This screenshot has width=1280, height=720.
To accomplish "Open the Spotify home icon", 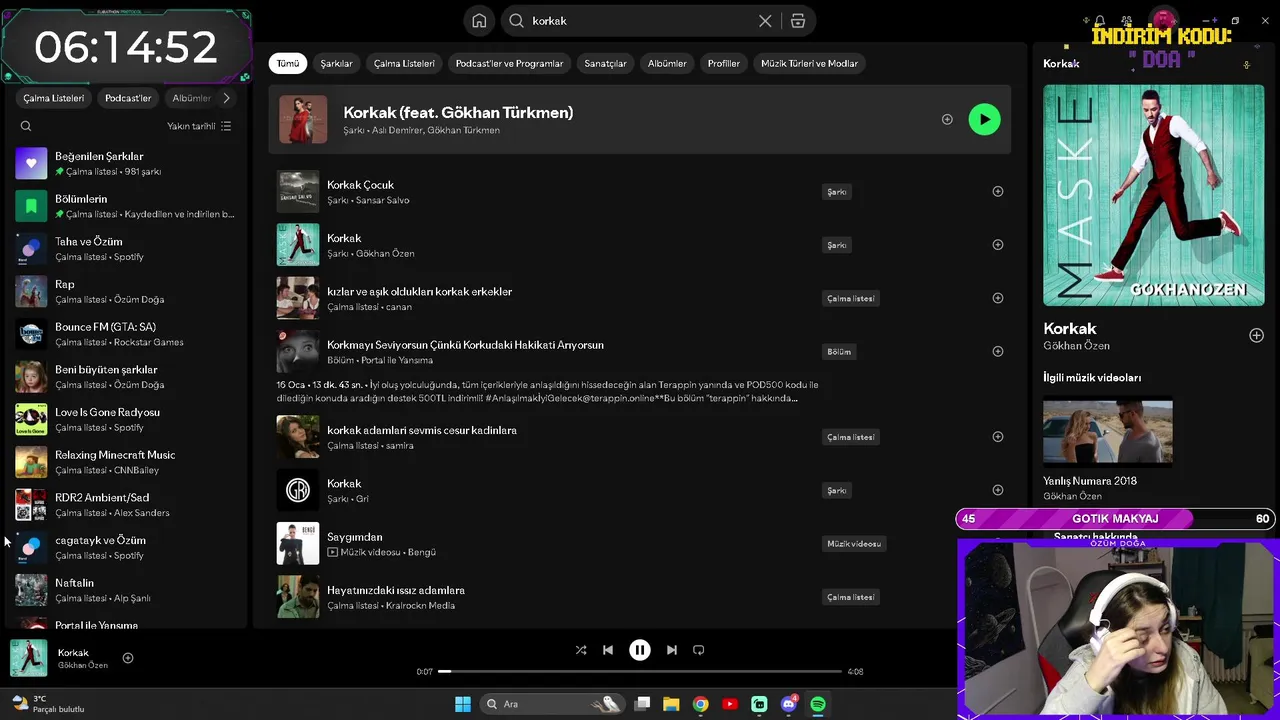I will coord(479,21).
